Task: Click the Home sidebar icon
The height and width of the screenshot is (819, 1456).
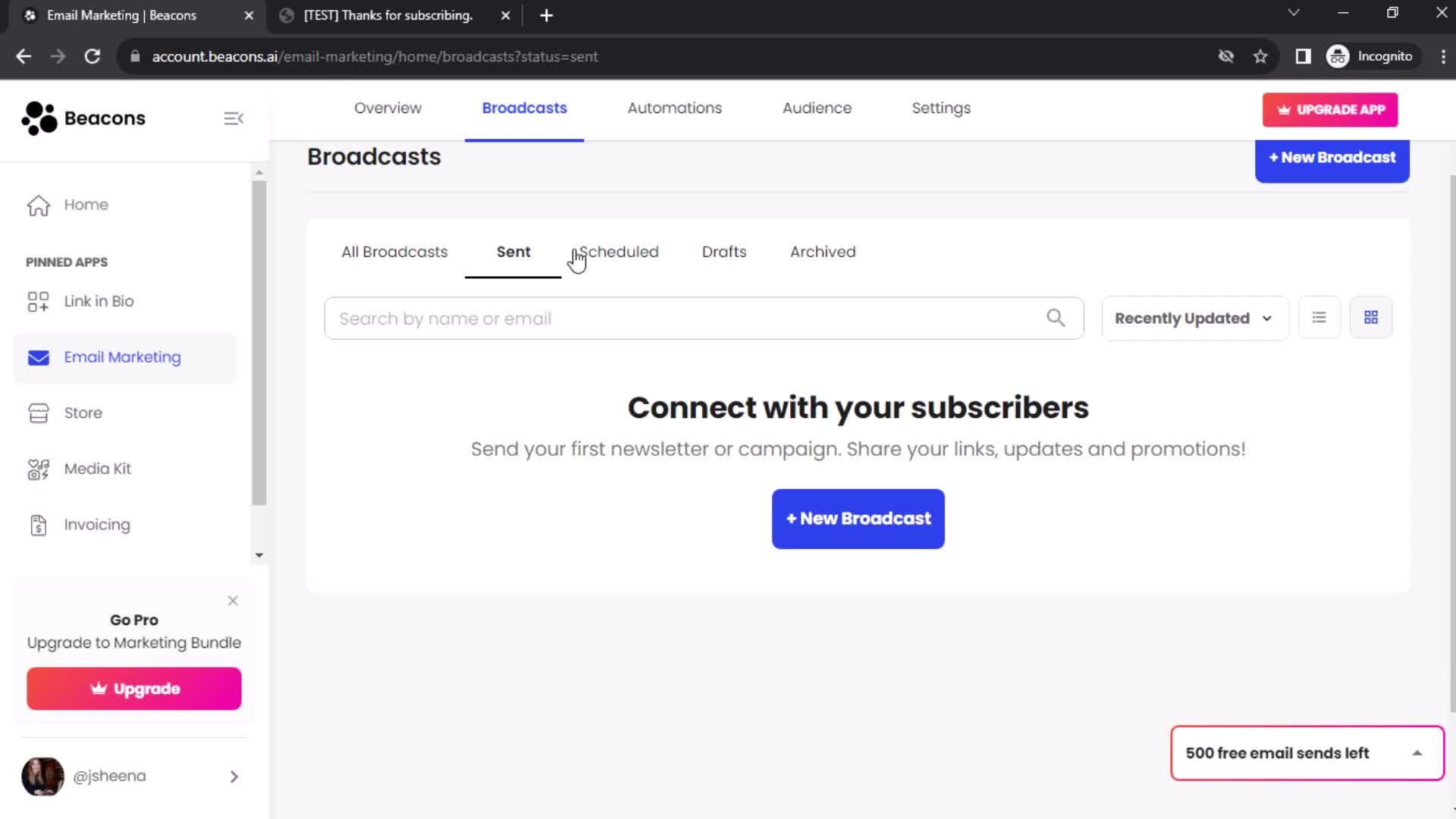Action: (39, 205)
